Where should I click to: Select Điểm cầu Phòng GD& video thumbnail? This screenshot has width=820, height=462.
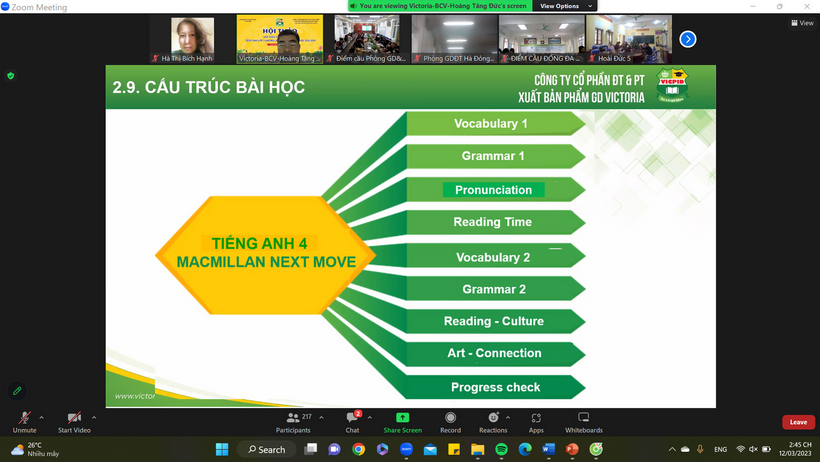point(367,39)
